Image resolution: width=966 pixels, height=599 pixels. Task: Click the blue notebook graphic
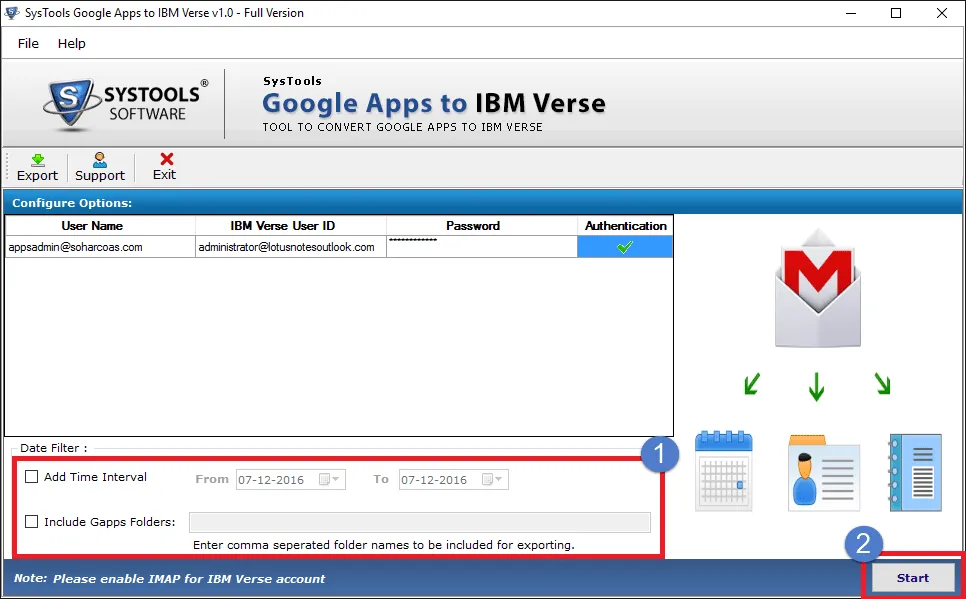pyautogui.click(x=915, y=473)
